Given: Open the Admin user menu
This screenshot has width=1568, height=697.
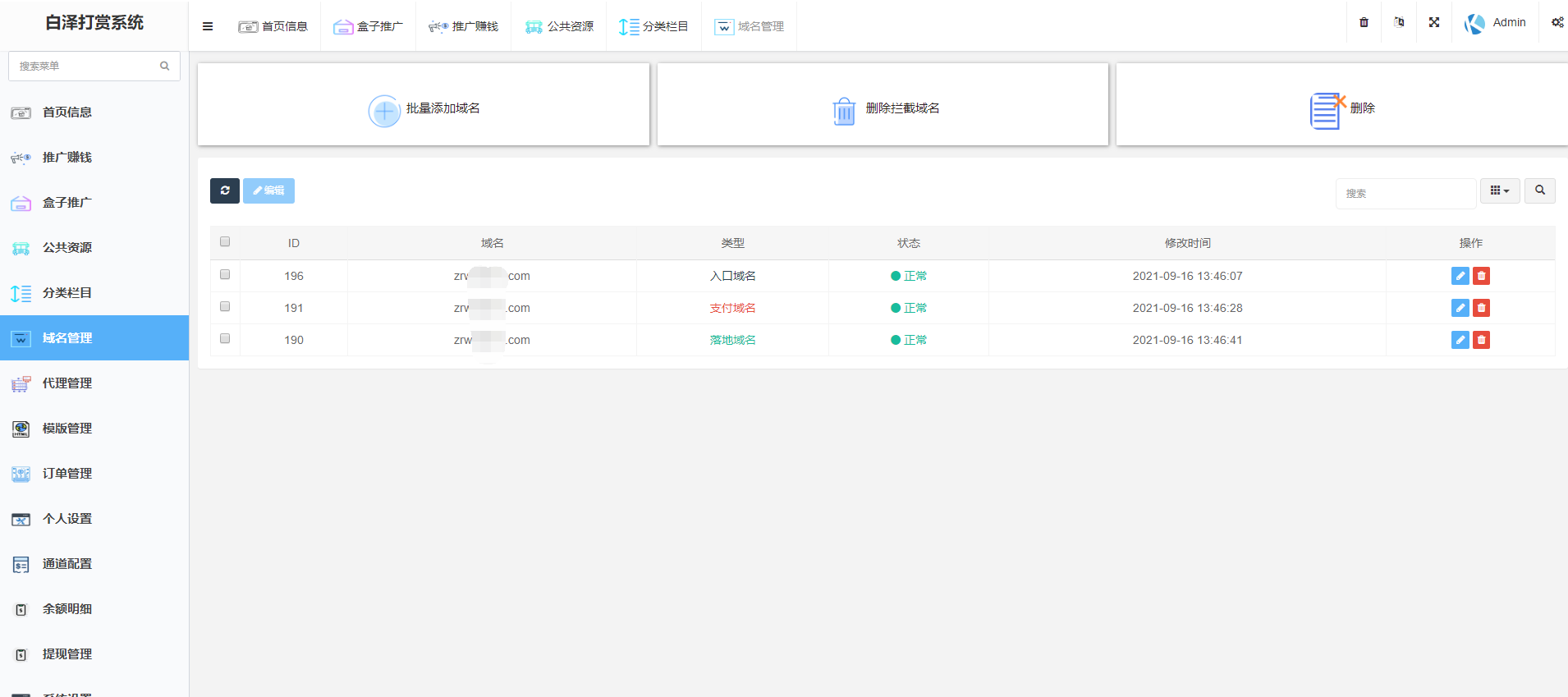Looking at the screenshot, I should pos(1496,23).
